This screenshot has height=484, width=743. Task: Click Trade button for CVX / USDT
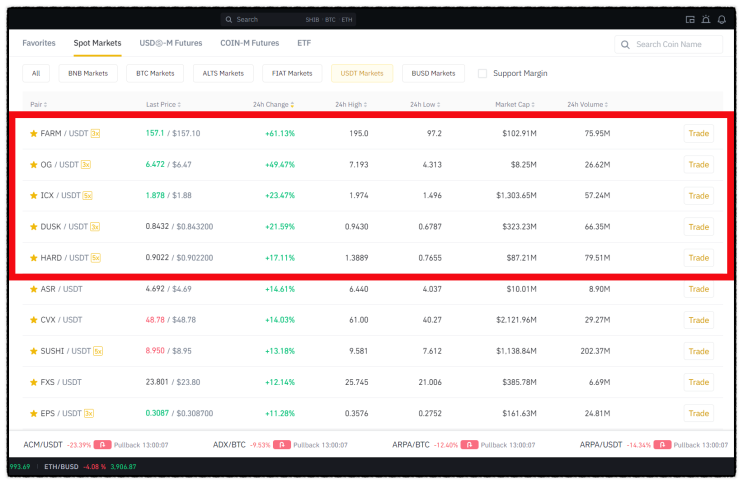click(698, 320)
